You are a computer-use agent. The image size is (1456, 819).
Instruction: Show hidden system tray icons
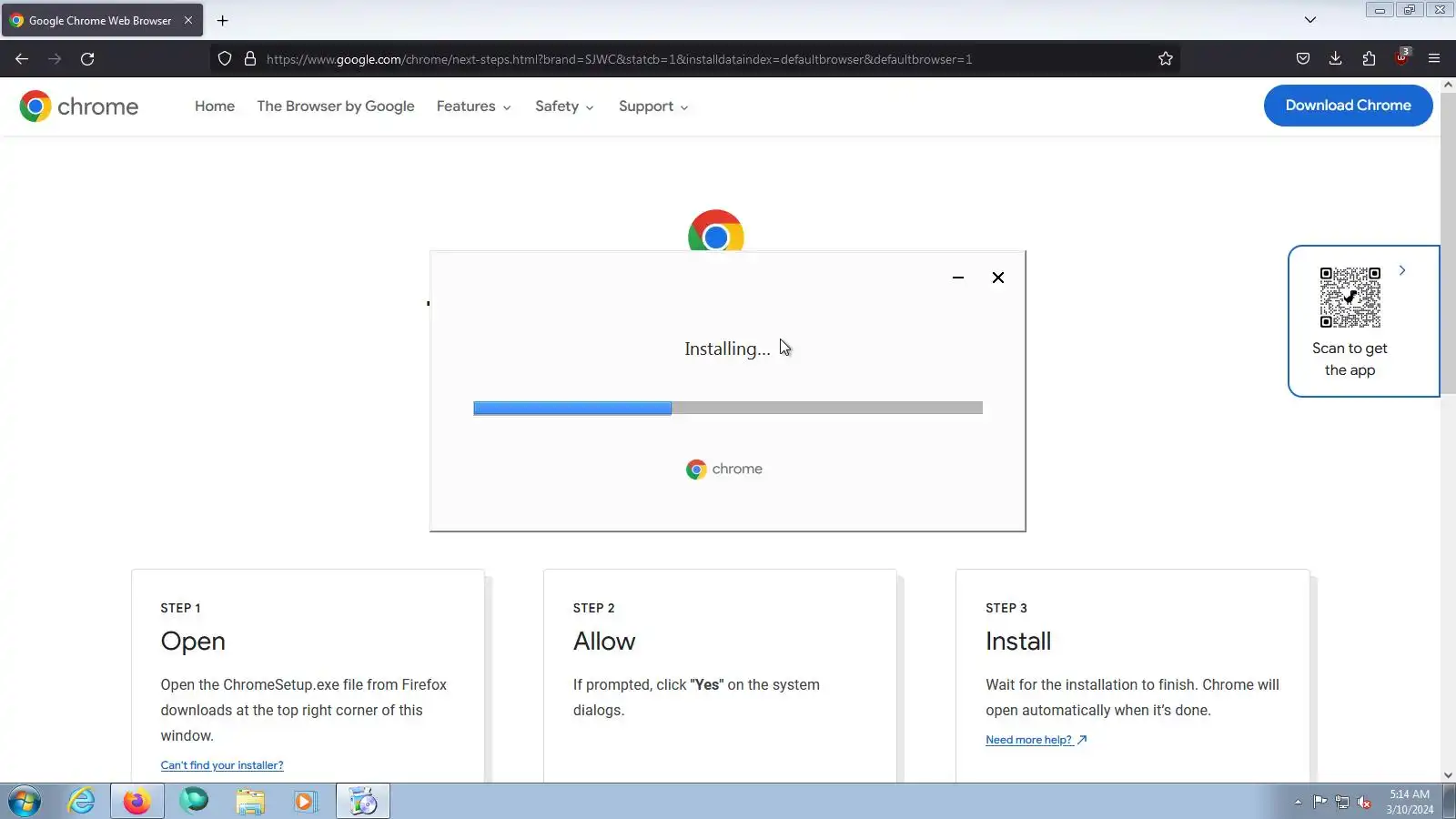(x=1298, y=802)
